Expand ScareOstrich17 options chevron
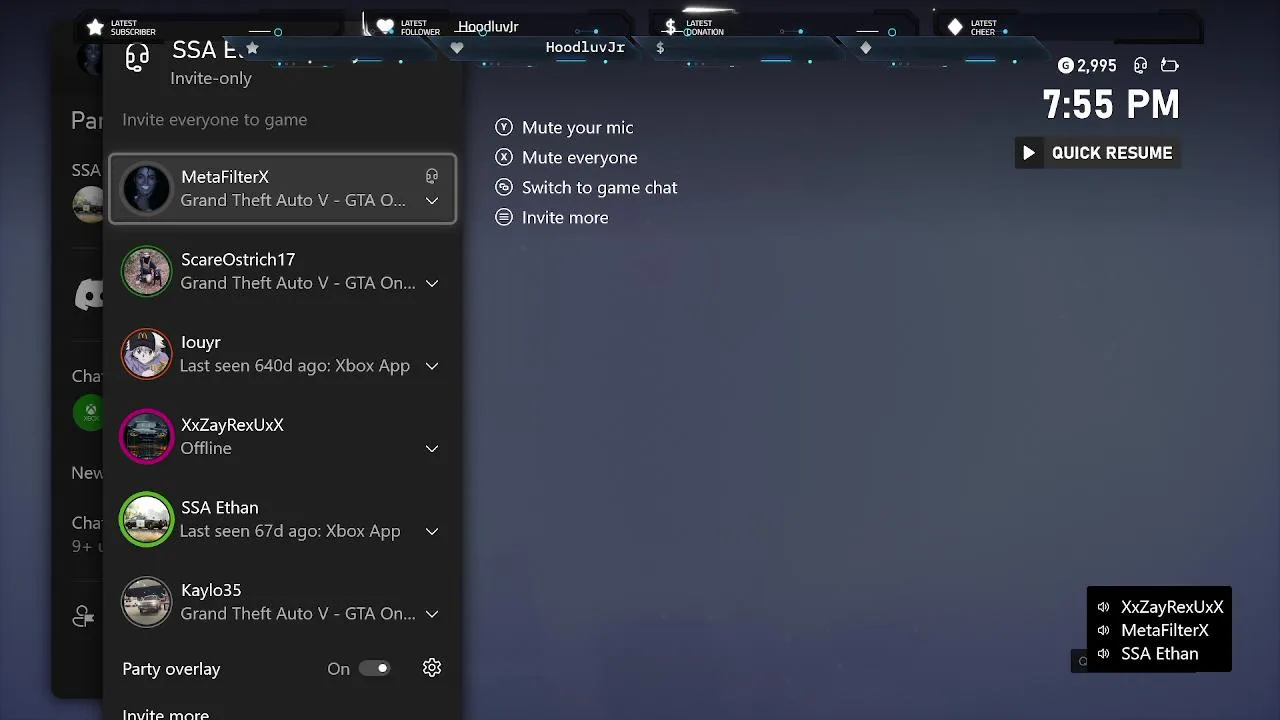This screenshot has height=720, width=1280. pos(432,284)
